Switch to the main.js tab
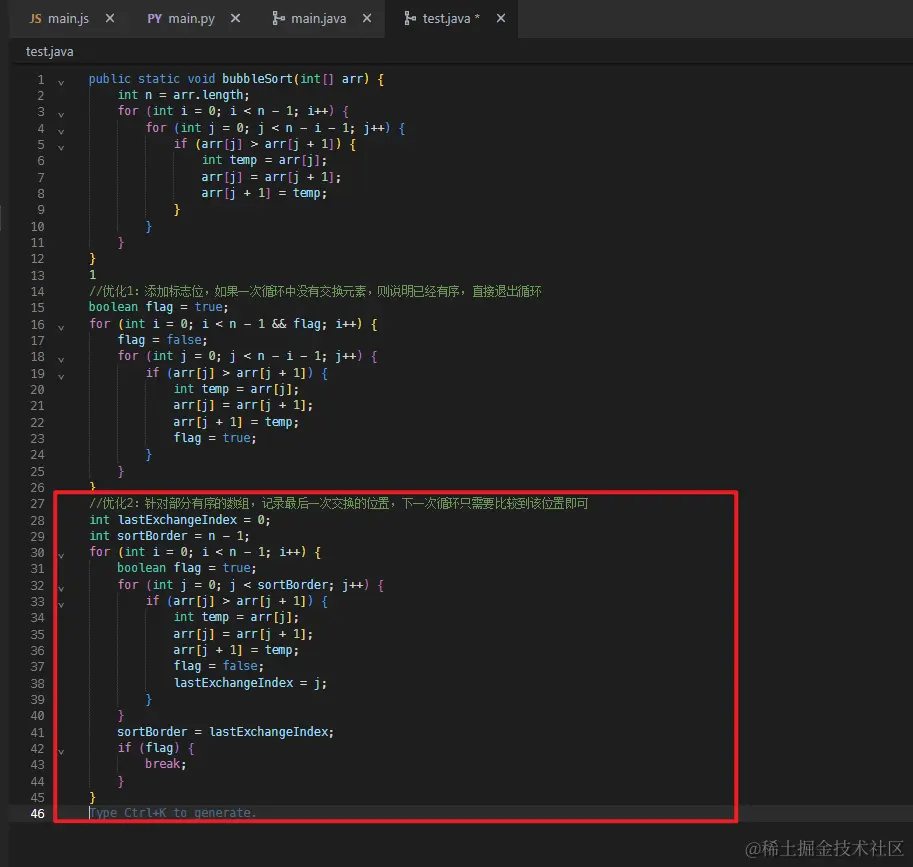Viewport: 913px width, 867px height. coord(70,19)
